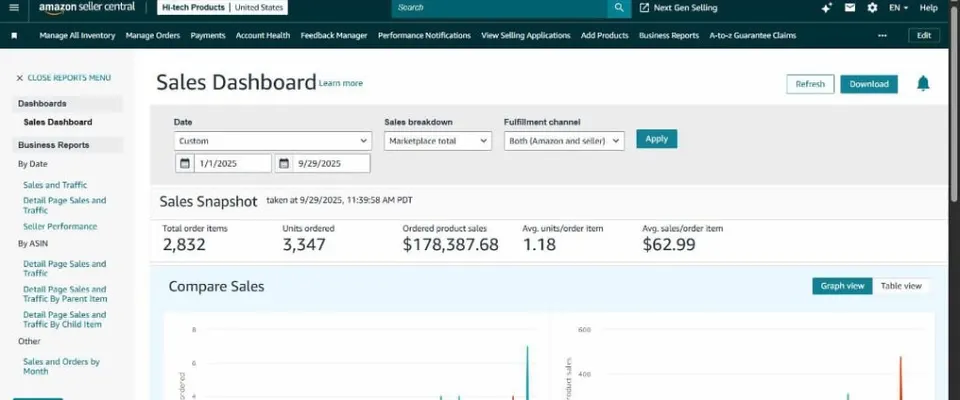Click the top search input field
The height and width of the screenshot is (400, 960).
pos(500,8)
